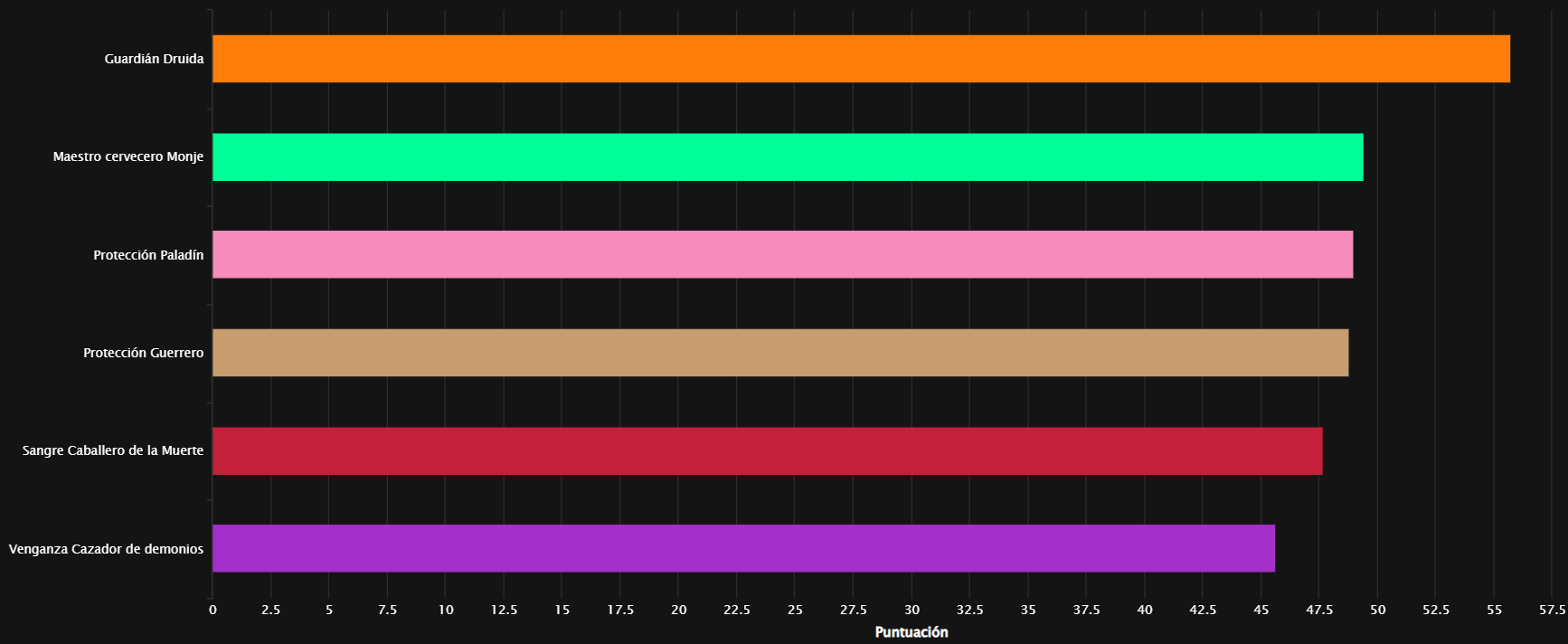
Task: Select the 50 tick label on the axis
Action: tap(1377, 610)
